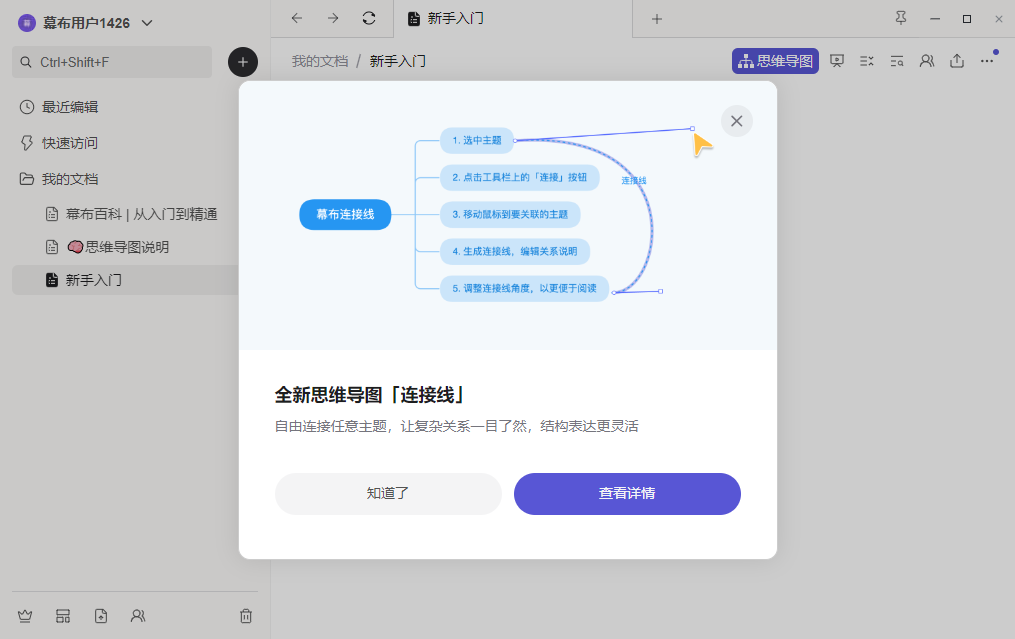Expand the 幕布用户1426 account dropdown
This screenshot has width=1015, height=639.
pyautogui.click(x=85, y=23)
